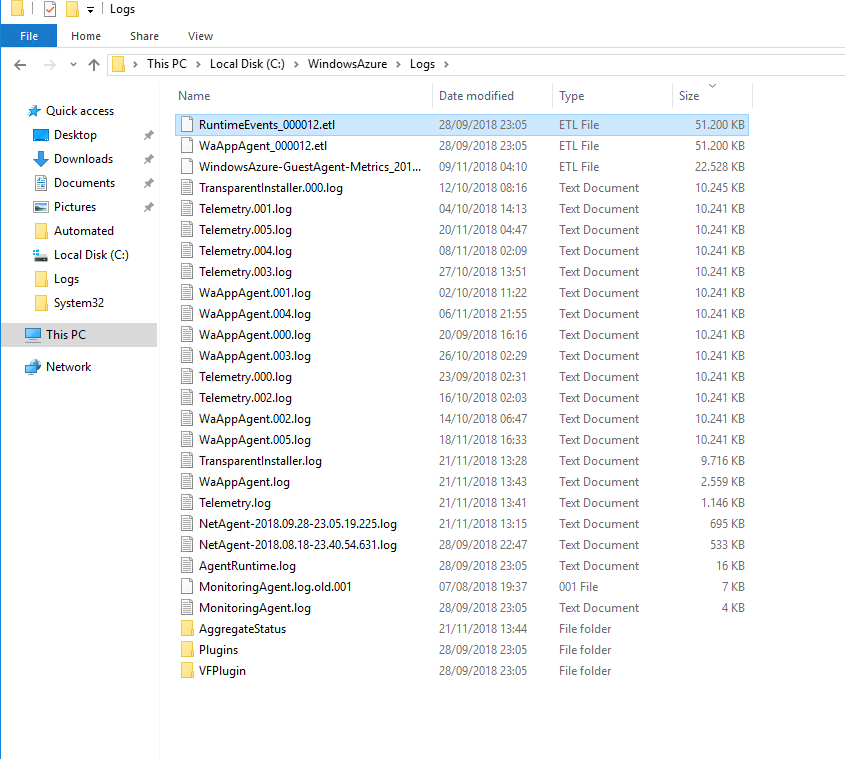Click the Downloads arrow icon in sidebar
The height and width of the screenshot is (759, 845).
[x=41, y=159]
